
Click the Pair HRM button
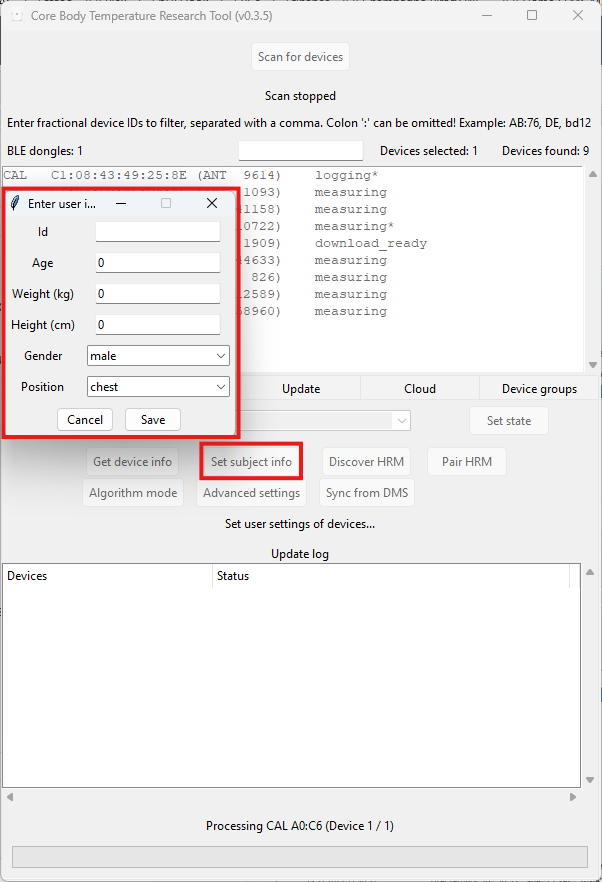point(467,462)
